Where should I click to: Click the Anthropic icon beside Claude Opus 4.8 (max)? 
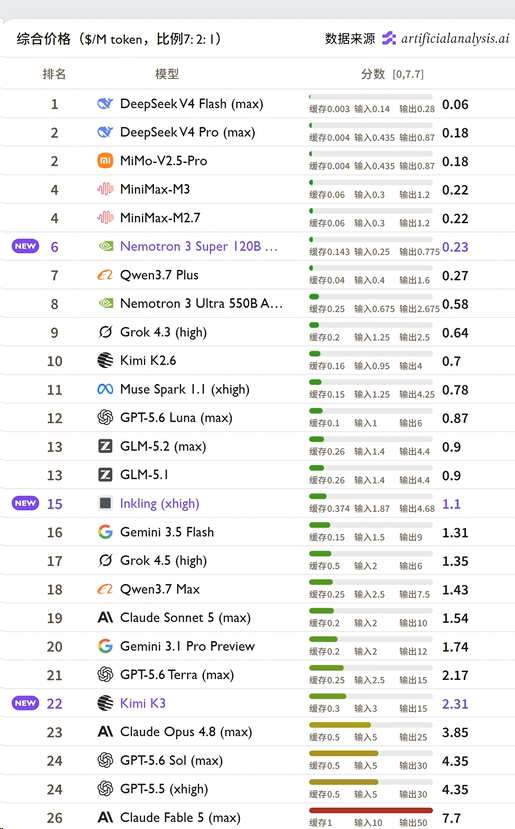pyautogui.click(x=105, y=732)
